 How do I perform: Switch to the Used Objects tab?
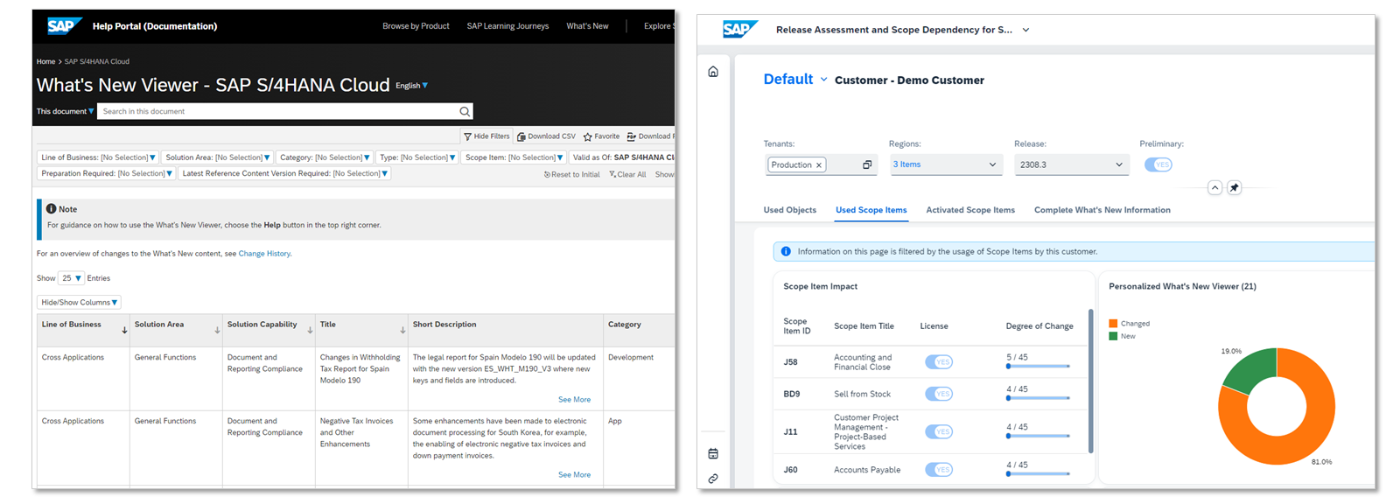[790, 210]
